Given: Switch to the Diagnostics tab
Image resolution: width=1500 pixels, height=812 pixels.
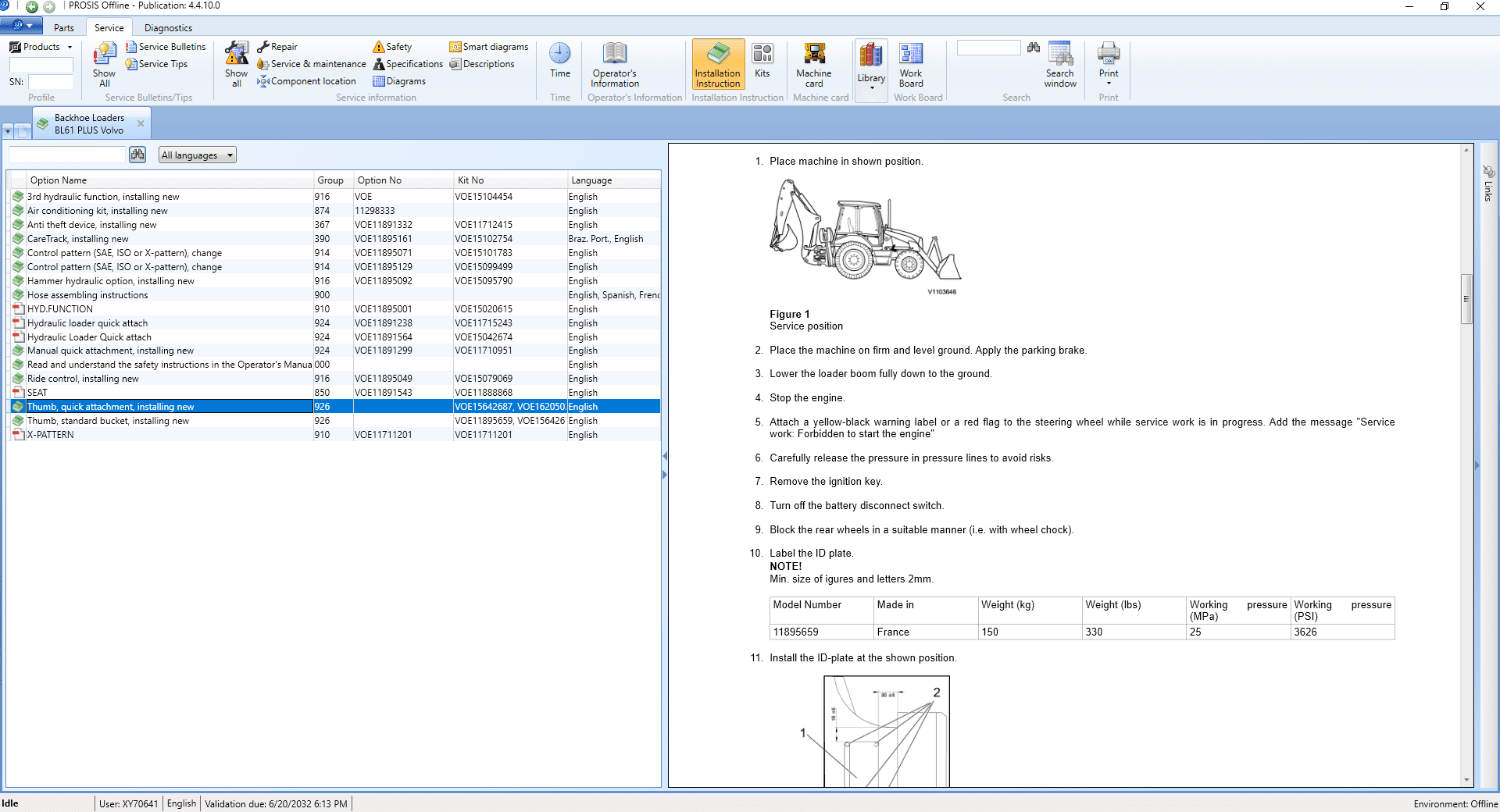Looking at the screenshot, I should 168,28.
